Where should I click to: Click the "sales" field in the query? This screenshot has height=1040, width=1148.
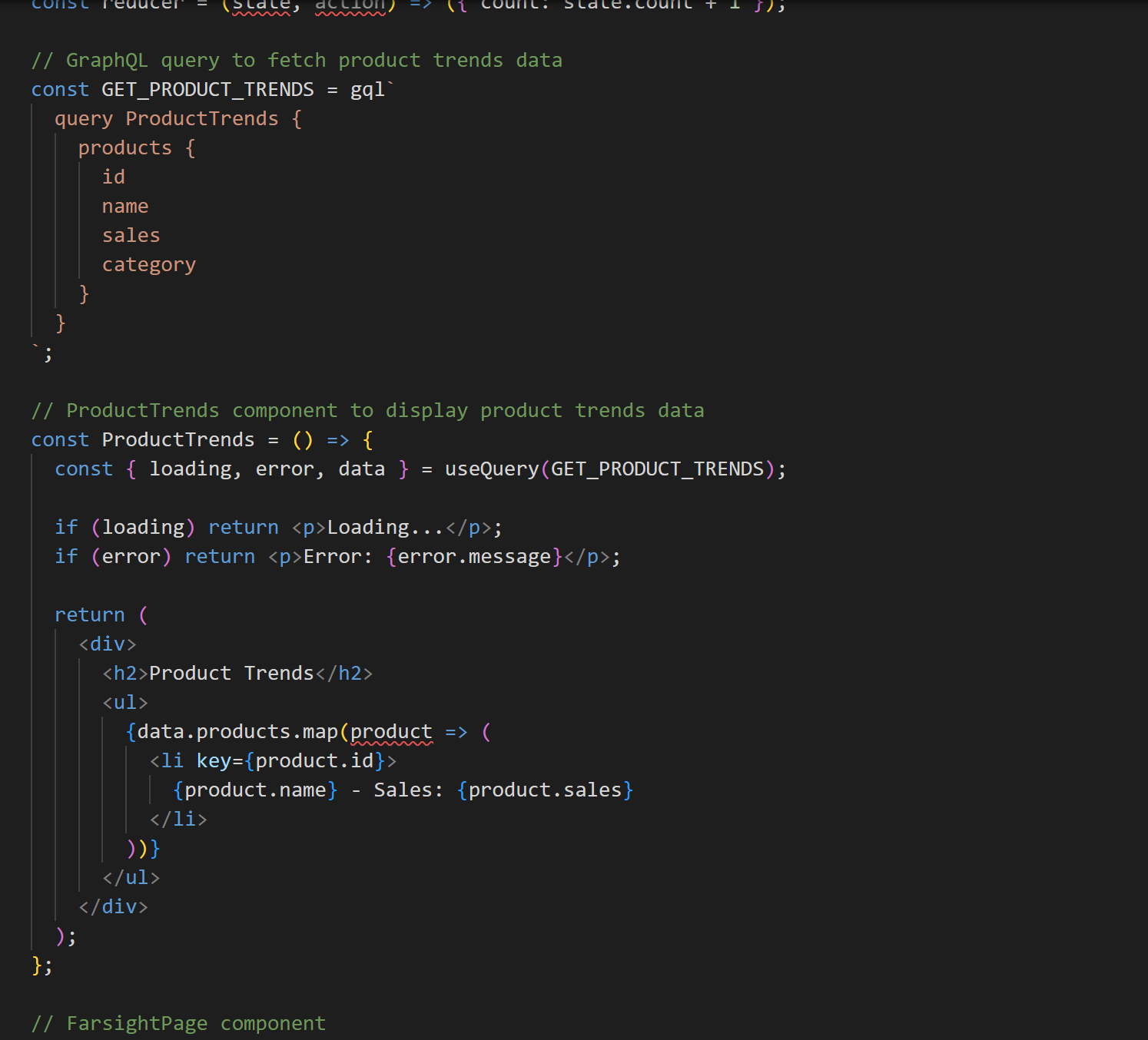coord(131,236)
